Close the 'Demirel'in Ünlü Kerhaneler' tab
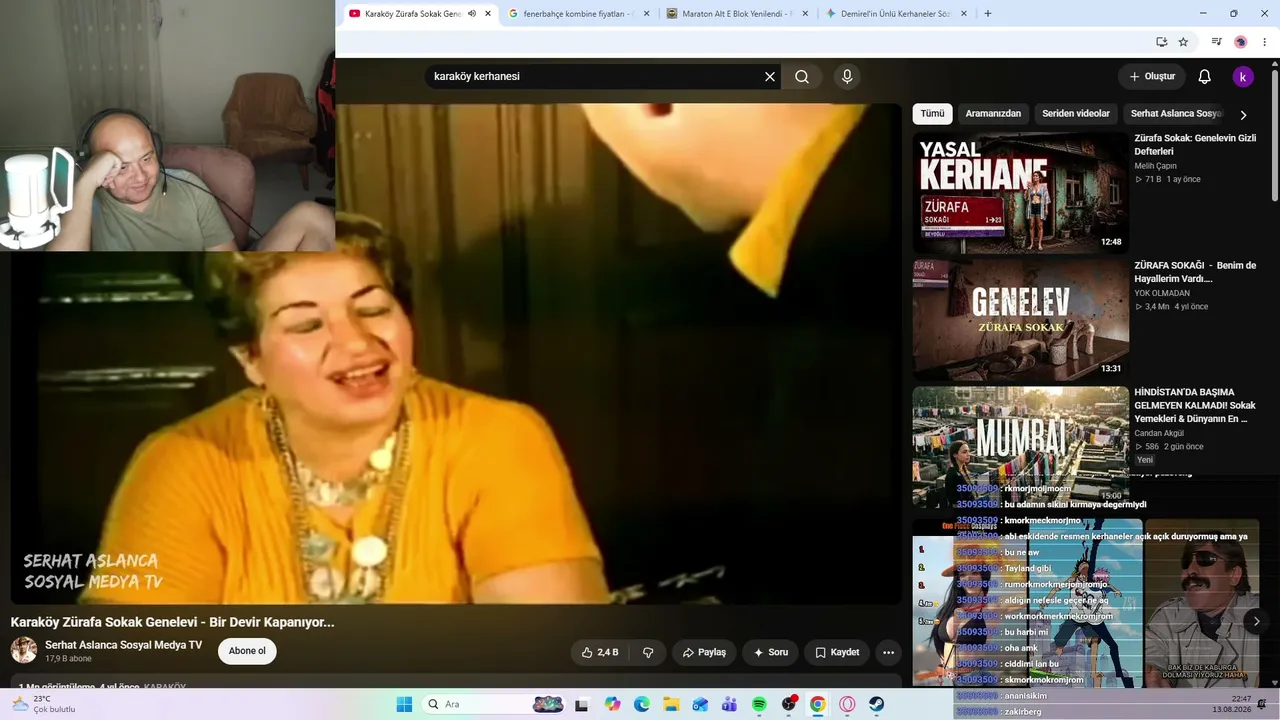The height and width of the screenshot is (720, 1280). [964, 14]
